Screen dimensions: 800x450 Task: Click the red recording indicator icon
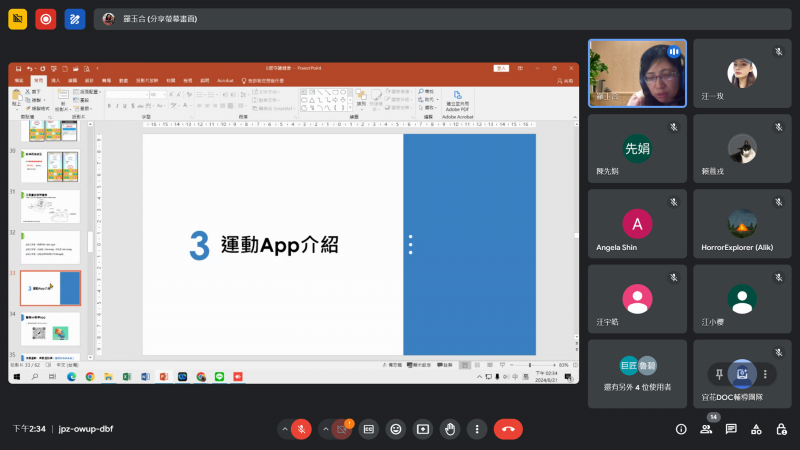pos(45,19)
